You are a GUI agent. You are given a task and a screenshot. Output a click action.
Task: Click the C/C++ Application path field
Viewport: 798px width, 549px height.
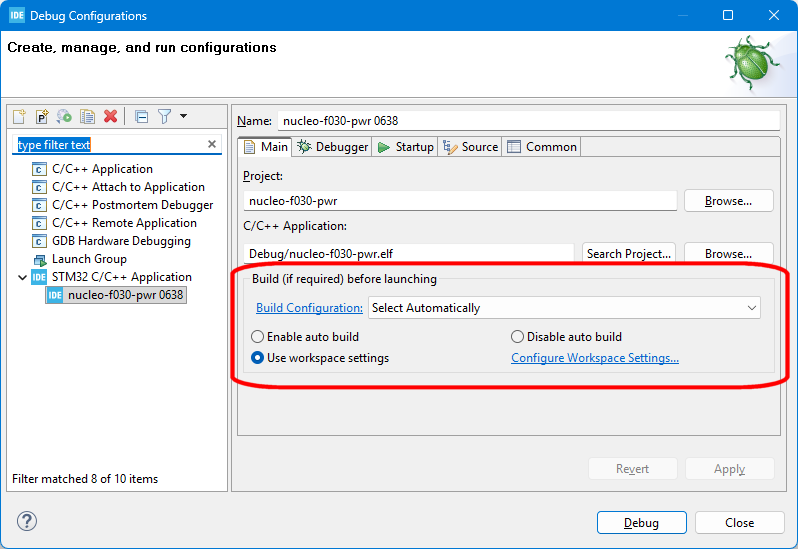(409, 253)
